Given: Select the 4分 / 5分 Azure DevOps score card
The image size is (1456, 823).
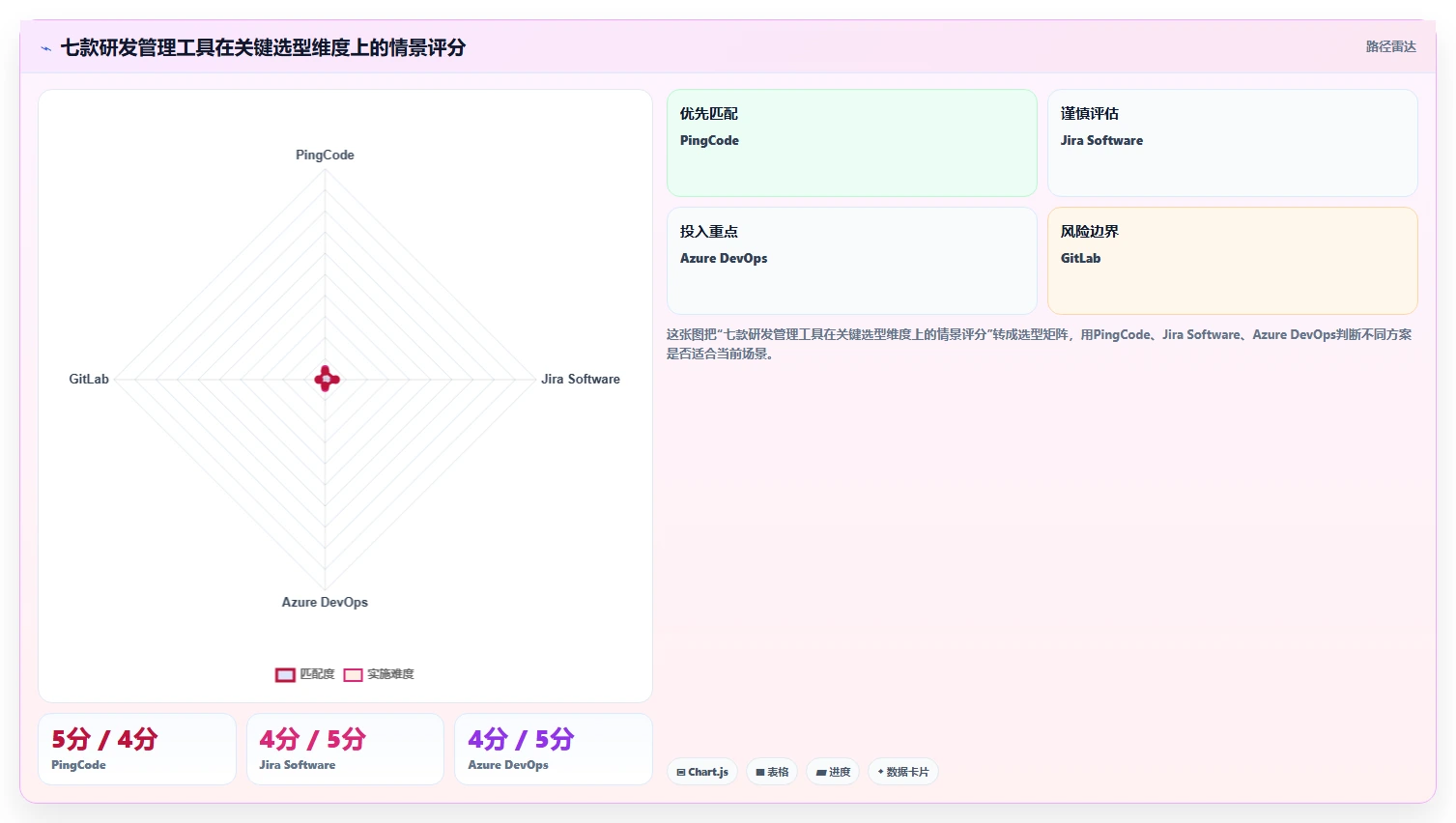Looking at the screenshot, I should (554, 749).
